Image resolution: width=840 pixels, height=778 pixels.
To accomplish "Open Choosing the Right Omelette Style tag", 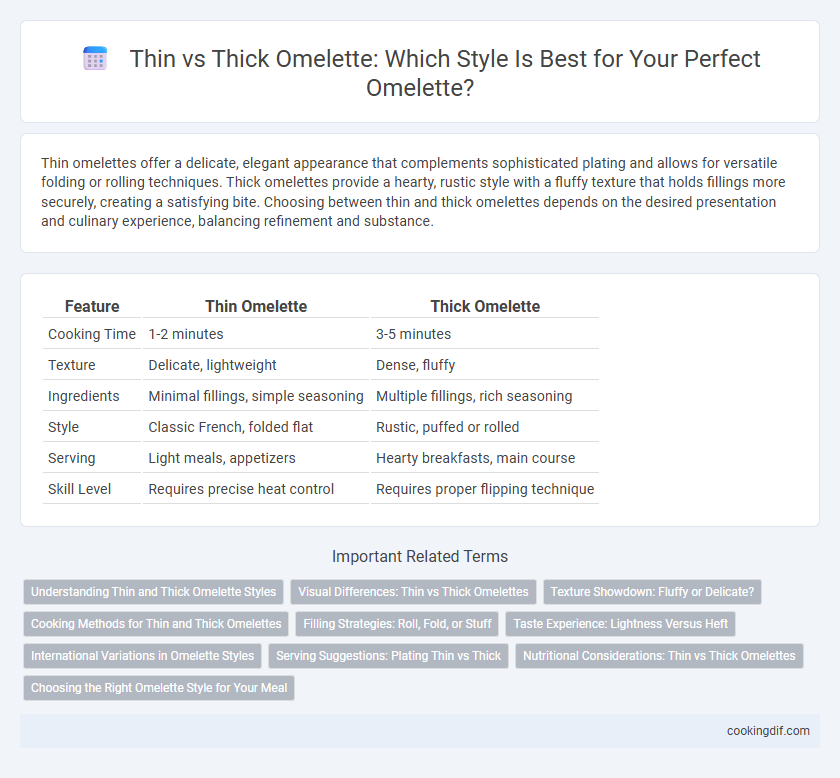I will (159, 688).
